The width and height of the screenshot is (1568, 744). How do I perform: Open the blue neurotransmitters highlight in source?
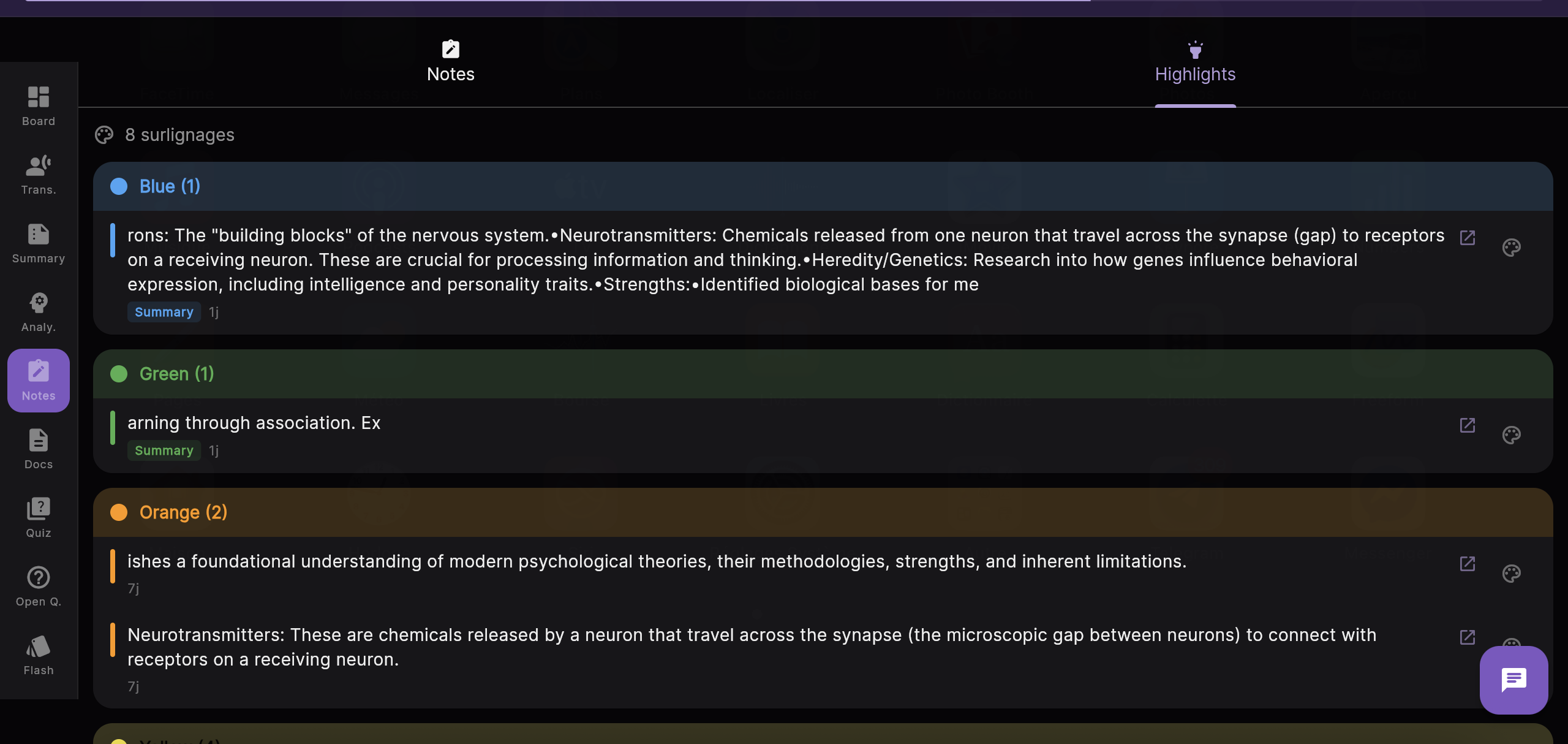[x=1468, y=238]
